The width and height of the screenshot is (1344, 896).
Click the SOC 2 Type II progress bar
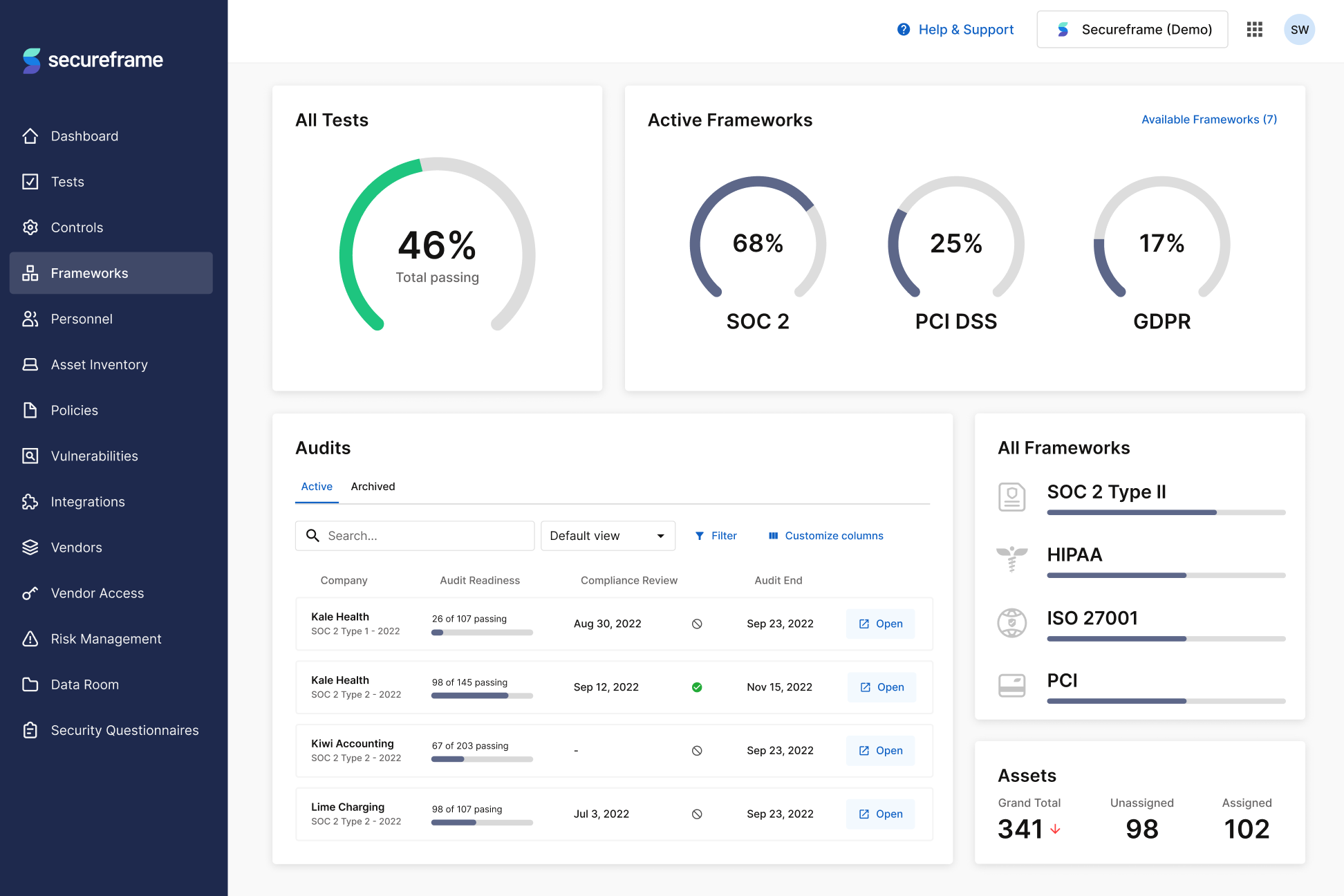(1166, 512)
